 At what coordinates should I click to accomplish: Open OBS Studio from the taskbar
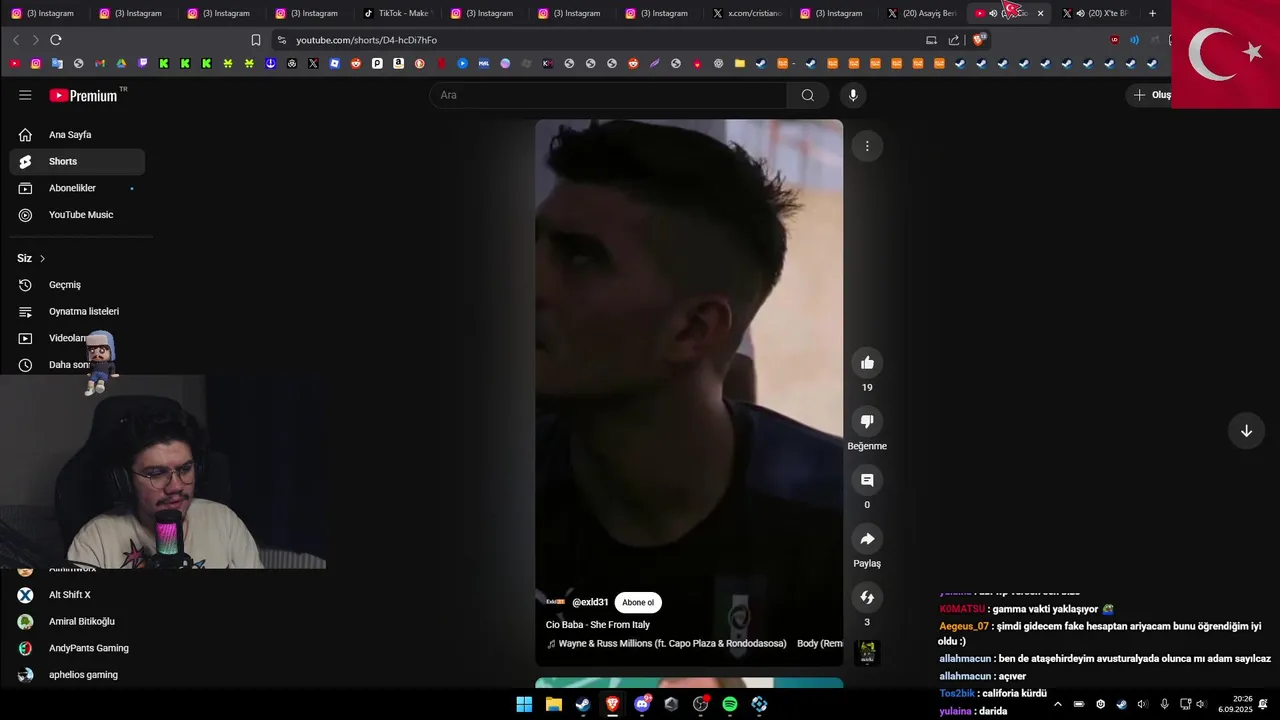(701, 704)
